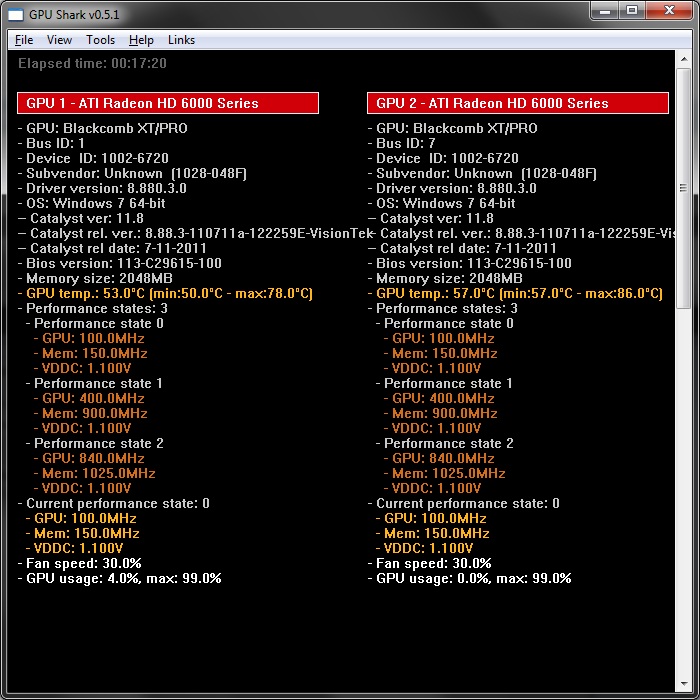The image size is (700, 700).
Task: Click GPU 2 Fan speed: 30.0% line
Action: point(430,563)
